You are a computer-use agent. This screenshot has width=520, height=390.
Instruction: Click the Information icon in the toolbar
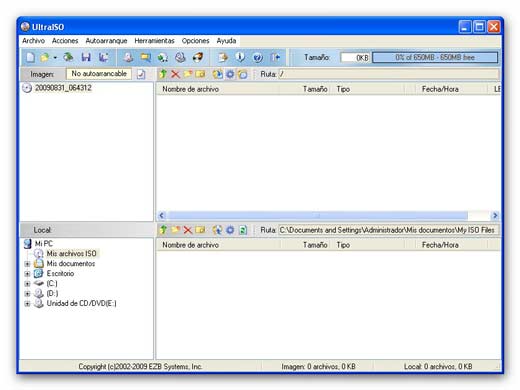(240, 57)
